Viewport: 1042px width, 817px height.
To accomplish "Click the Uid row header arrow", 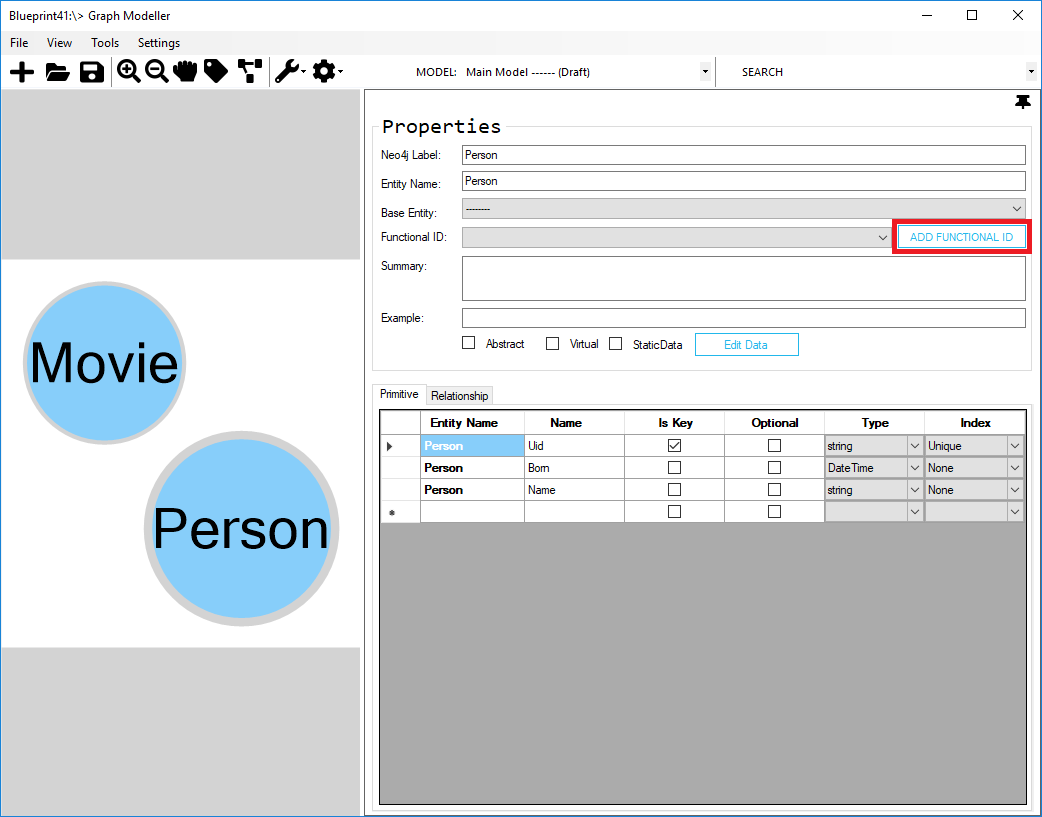I will [x=400, y=445].
